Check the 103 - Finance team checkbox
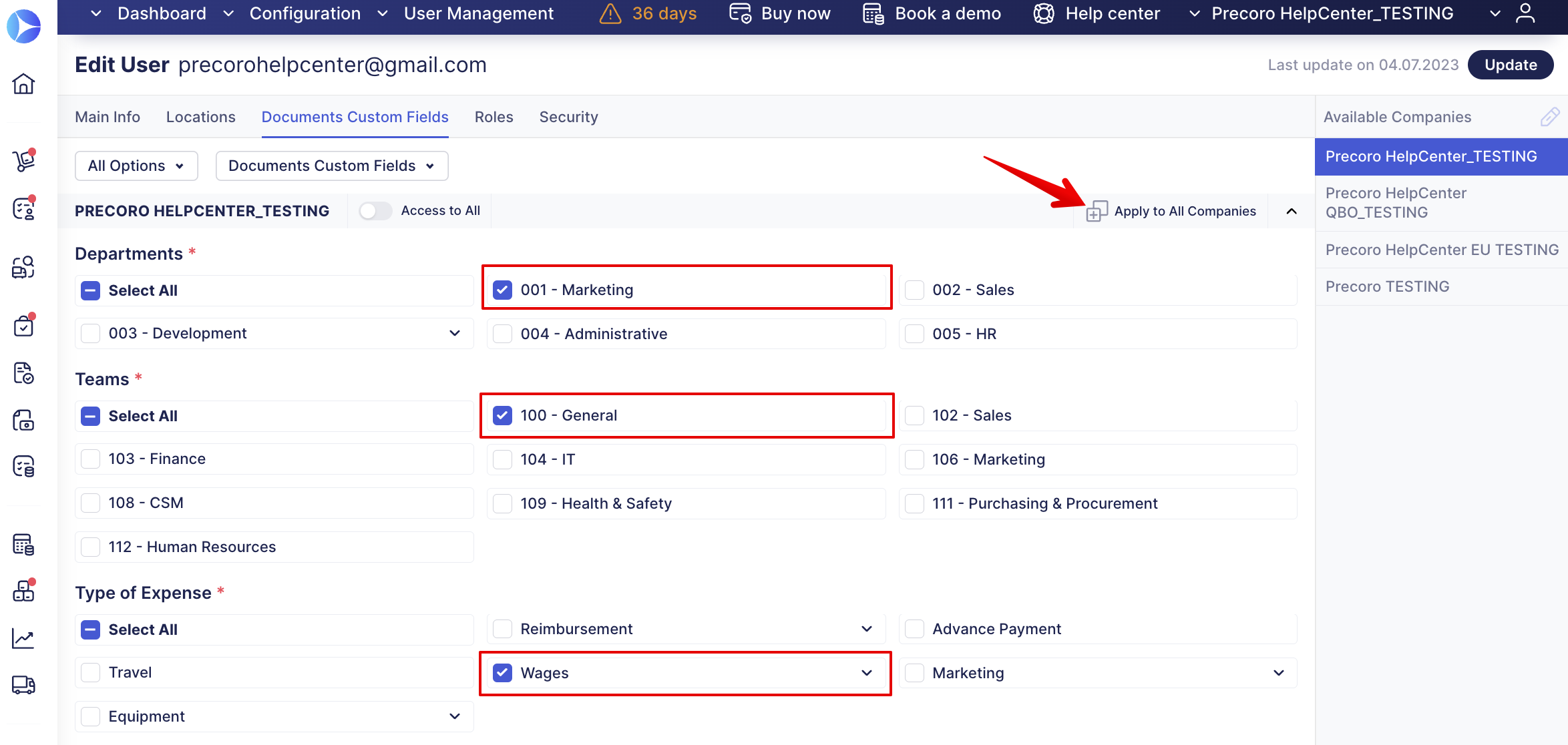This screenshot has height=745, width=1568. pos(90,459)
